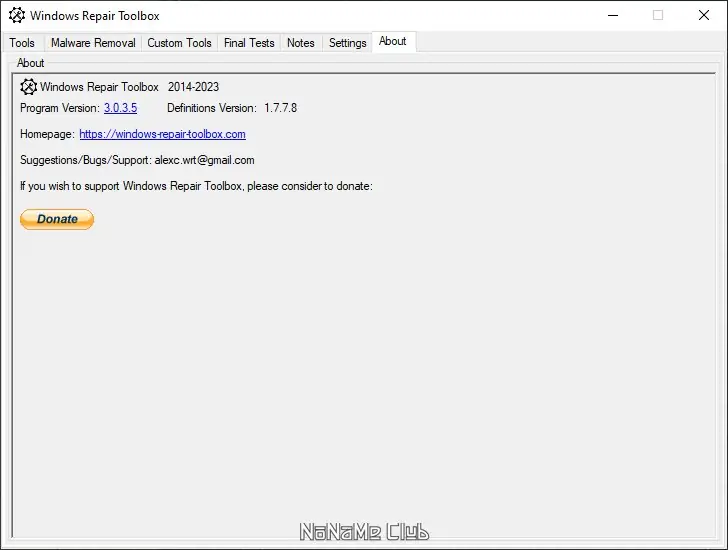Click the support email alexc.wrt@gmail.com
Viewport: 728px width, 550px height.
[204, 160]
